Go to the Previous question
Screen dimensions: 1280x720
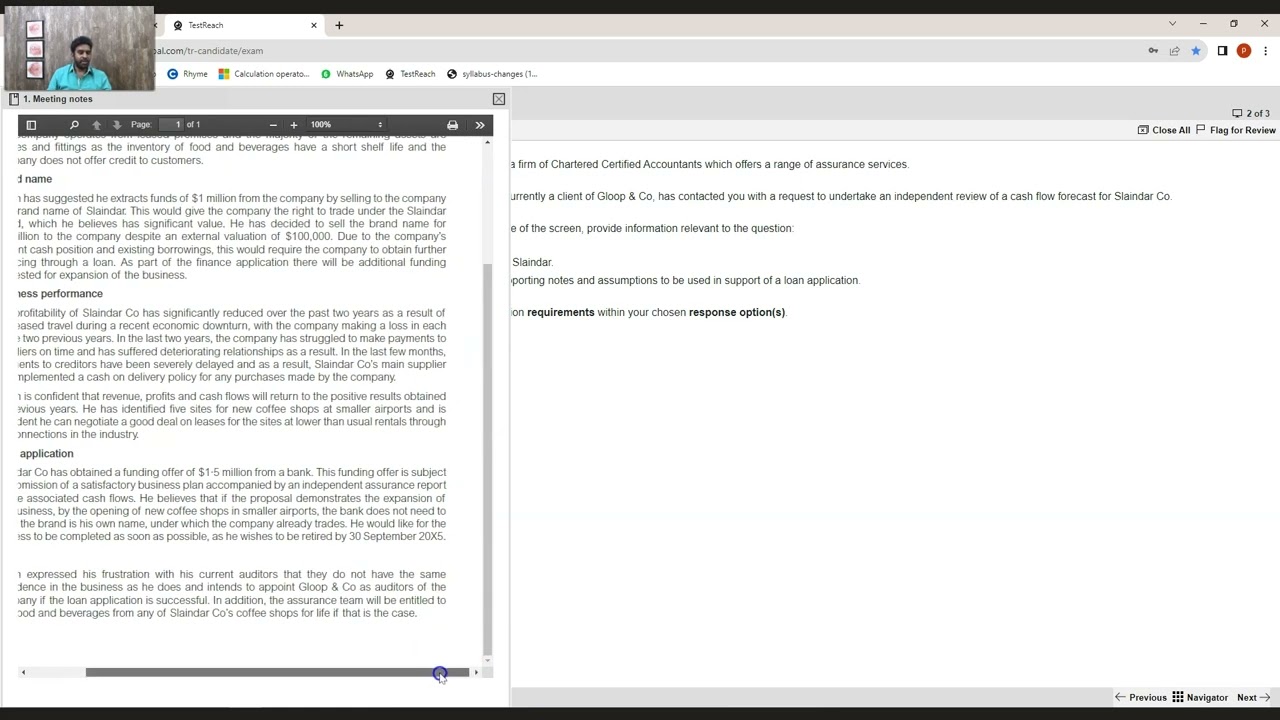coord(1141,697)
